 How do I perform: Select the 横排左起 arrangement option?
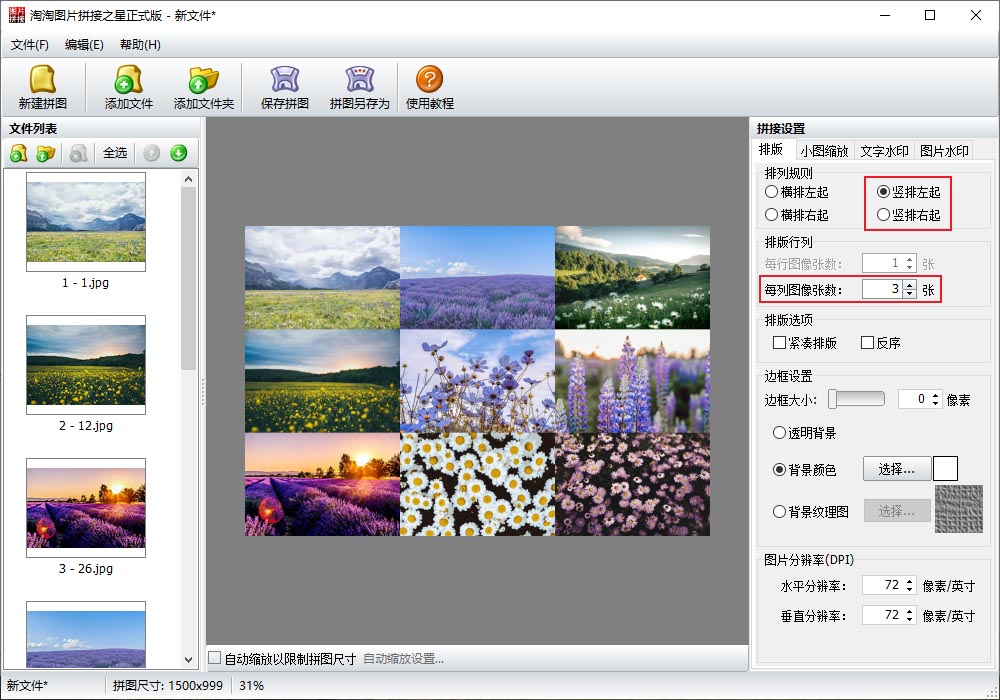797,192
